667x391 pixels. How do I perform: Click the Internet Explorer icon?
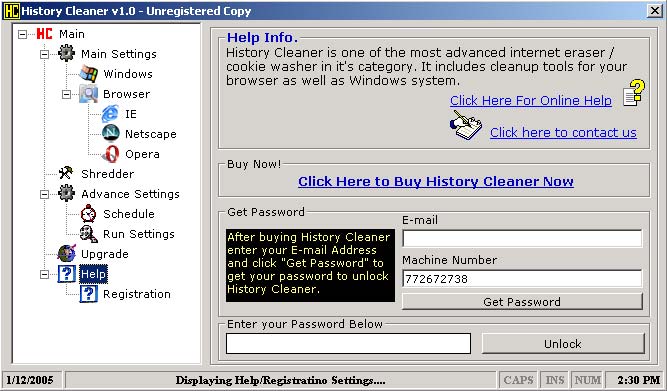(x=110, y=114)
